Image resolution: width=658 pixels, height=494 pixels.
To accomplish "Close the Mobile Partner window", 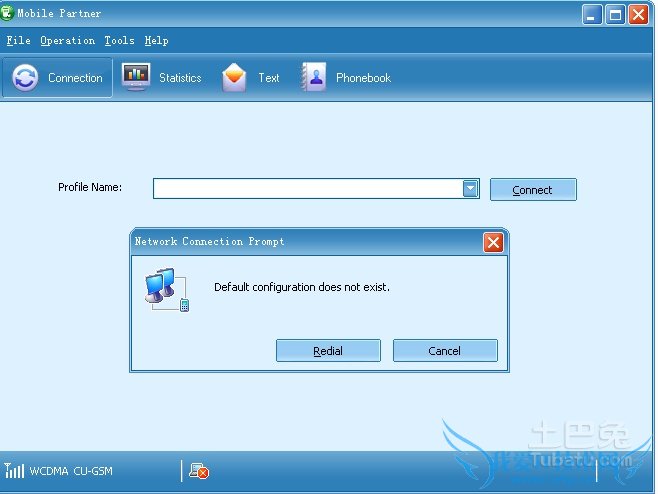I will tap(638, 15).
